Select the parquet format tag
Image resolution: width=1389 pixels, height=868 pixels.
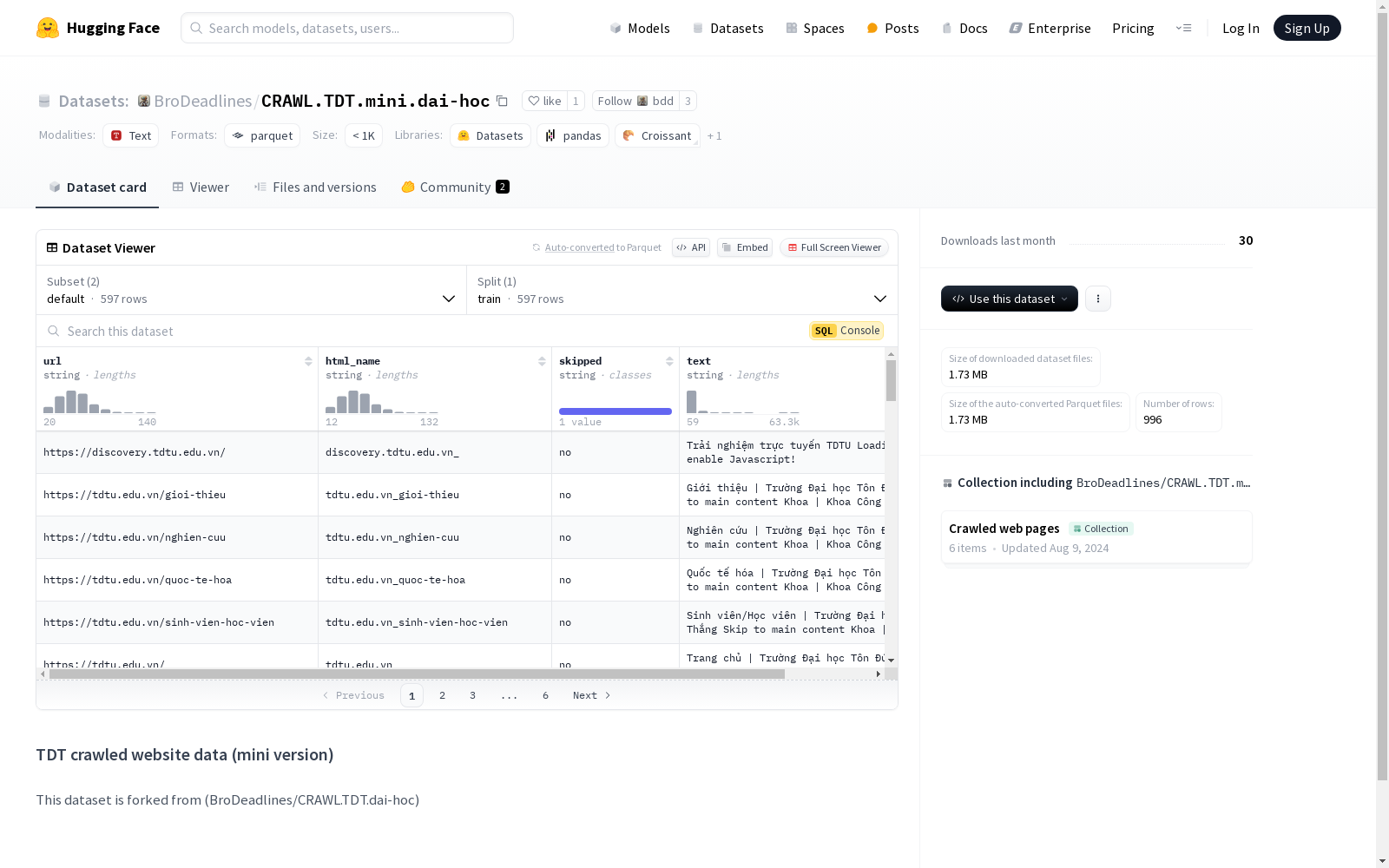tap(262, 135)
